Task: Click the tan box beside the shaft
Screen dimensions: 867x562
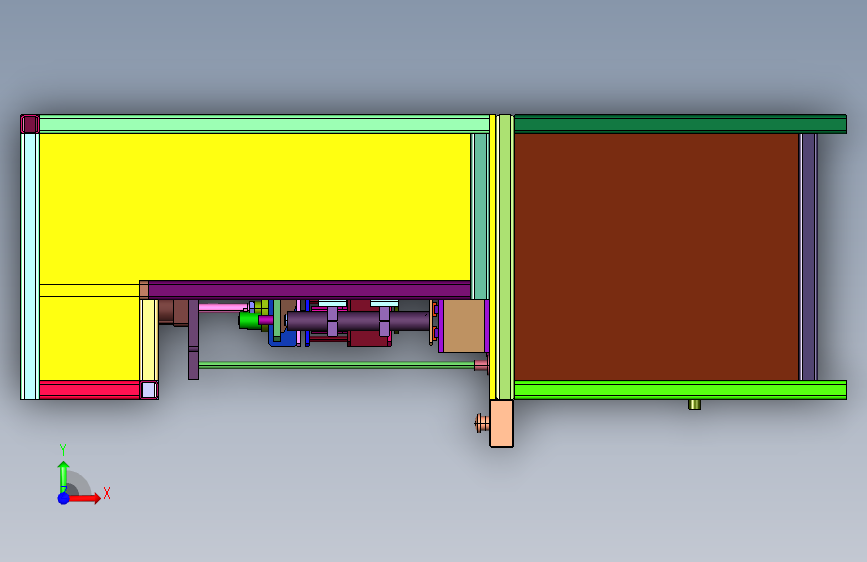Action: click(x=463, y=326)
